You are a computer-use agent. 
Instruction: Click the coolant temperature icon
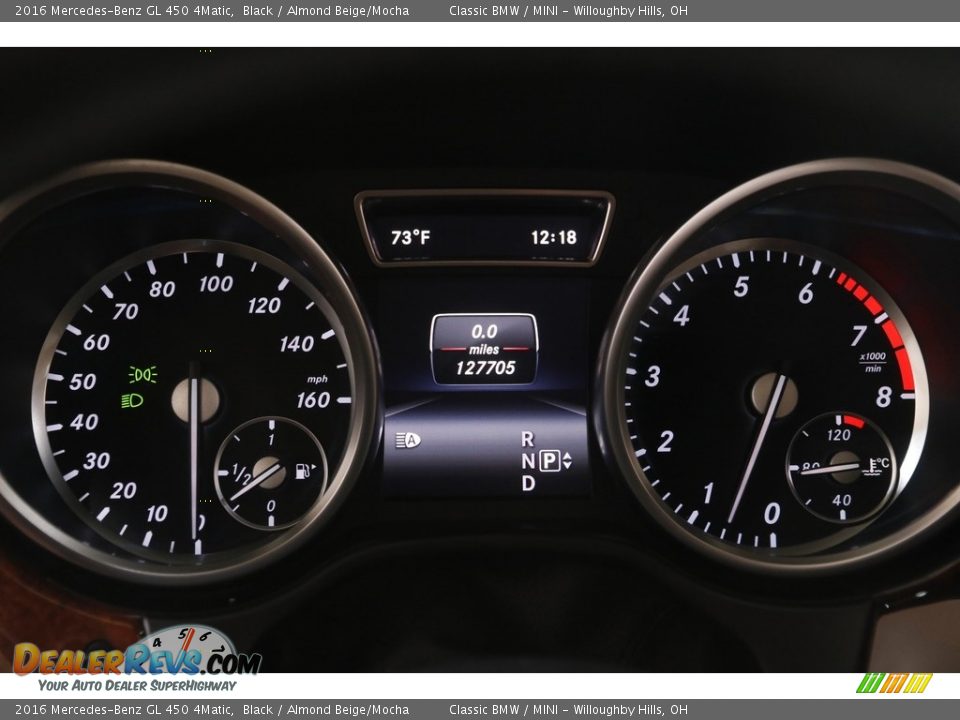point(876,467)
